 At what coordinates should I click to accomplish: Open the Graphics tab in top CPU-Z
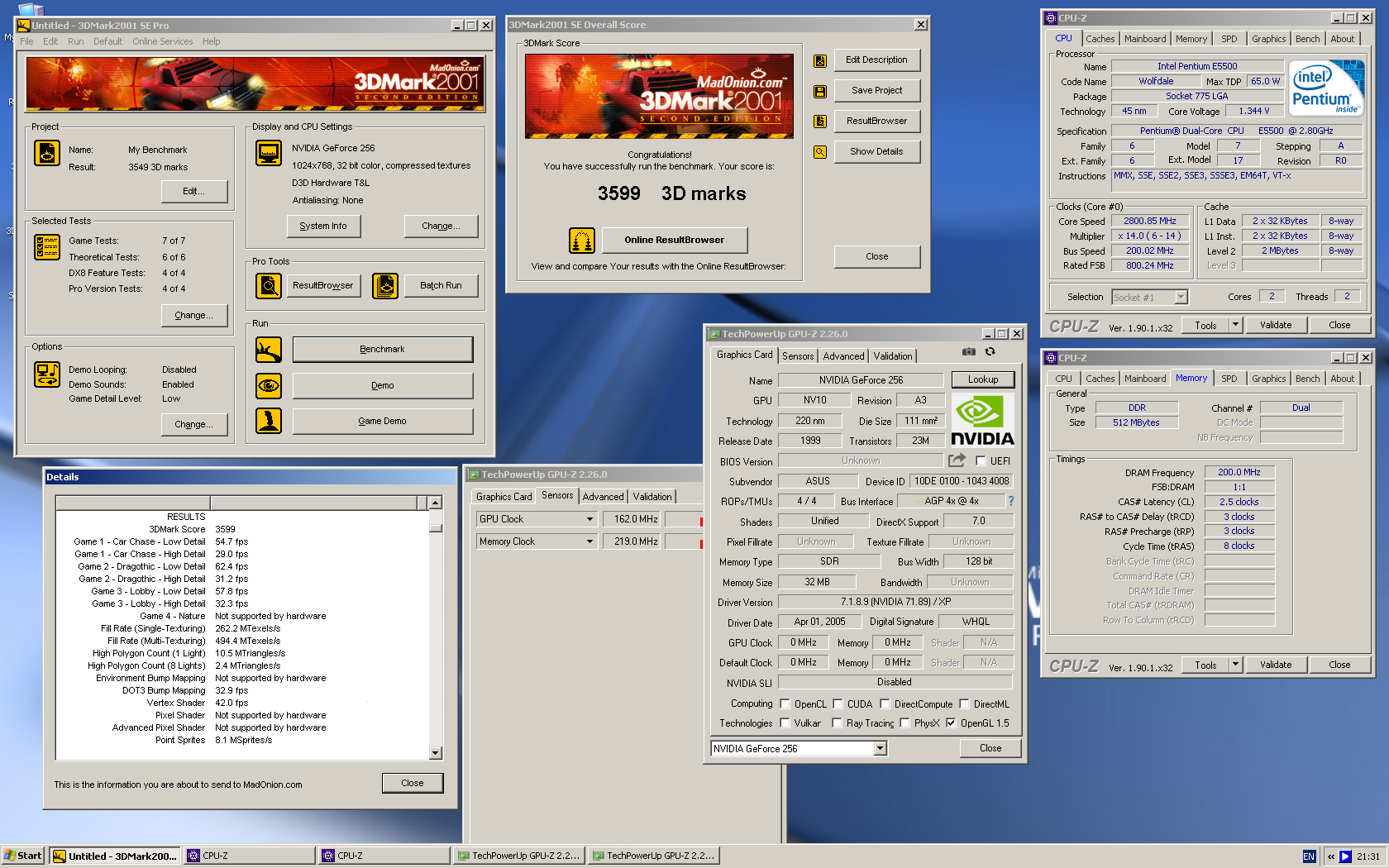1268,39
